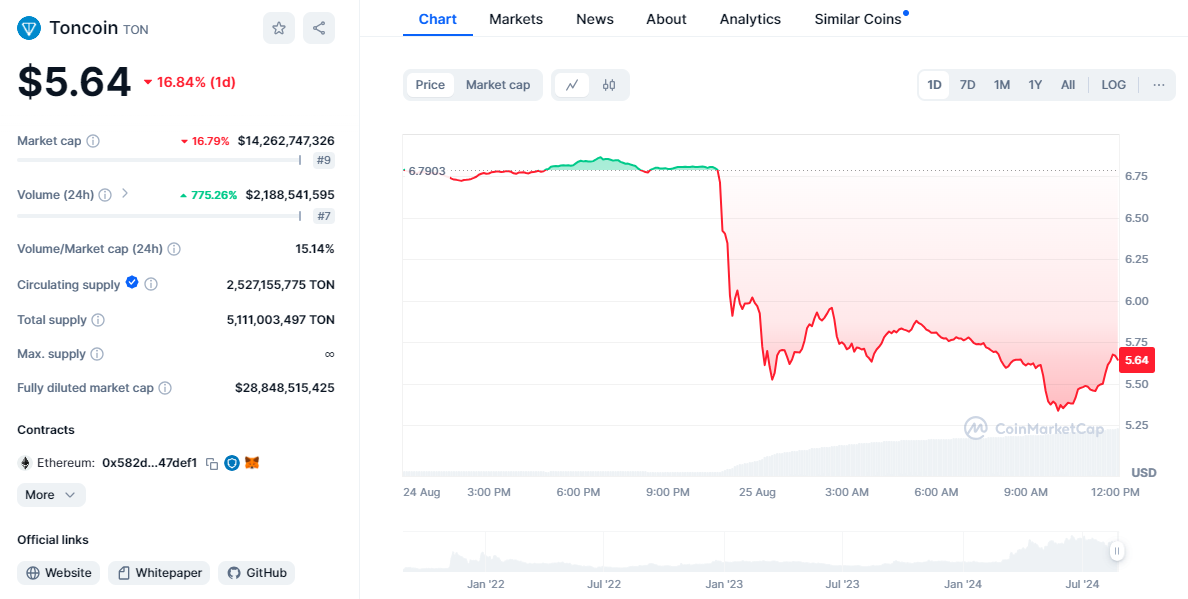The width and height of the screenshot is (1188, 599).
Task: Click the 2,527,155,775 TON circulating supply
Action: point(280,285)
